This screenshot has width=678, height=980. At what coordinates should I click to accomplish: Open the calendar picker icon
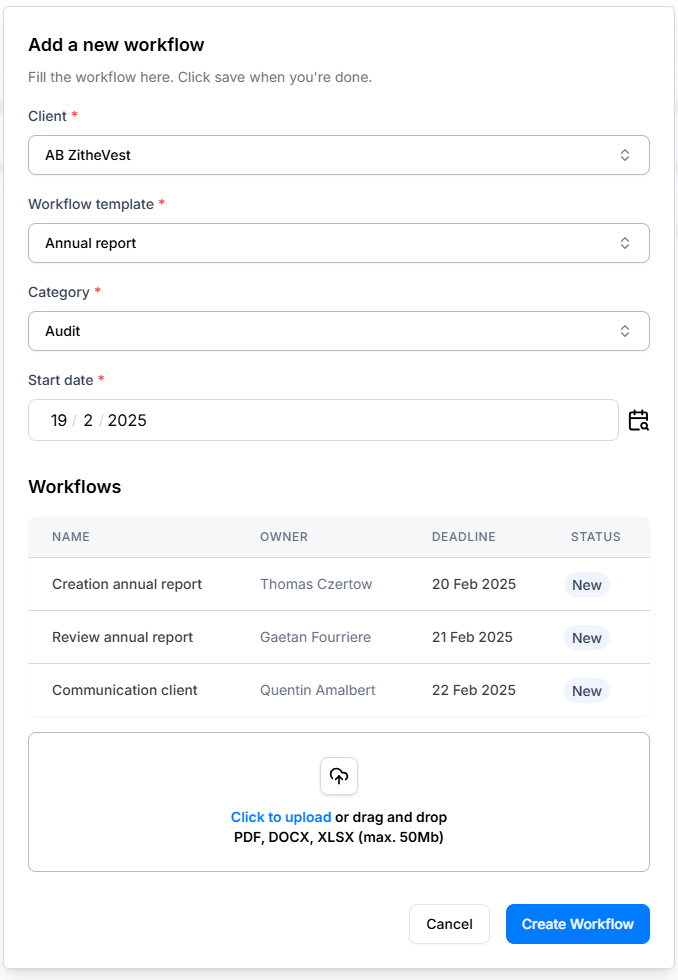click(638, 420)
